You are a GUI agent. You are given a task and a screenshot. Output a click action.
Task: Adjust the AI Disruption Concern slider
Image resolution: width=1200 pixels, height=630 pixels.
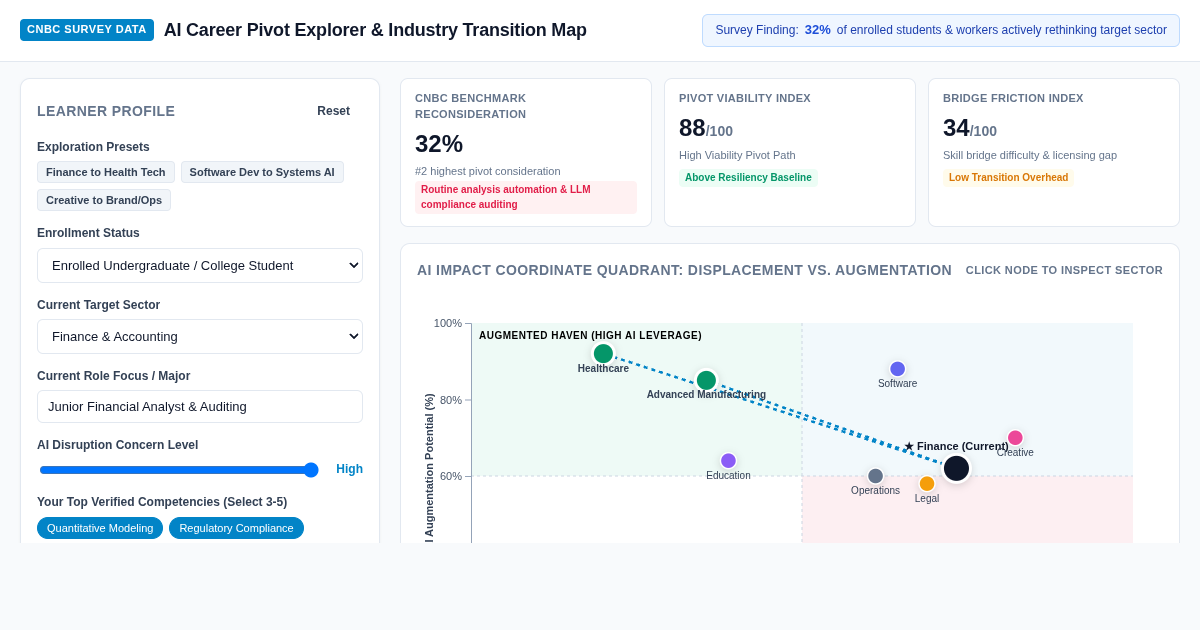tap(179, 470)
